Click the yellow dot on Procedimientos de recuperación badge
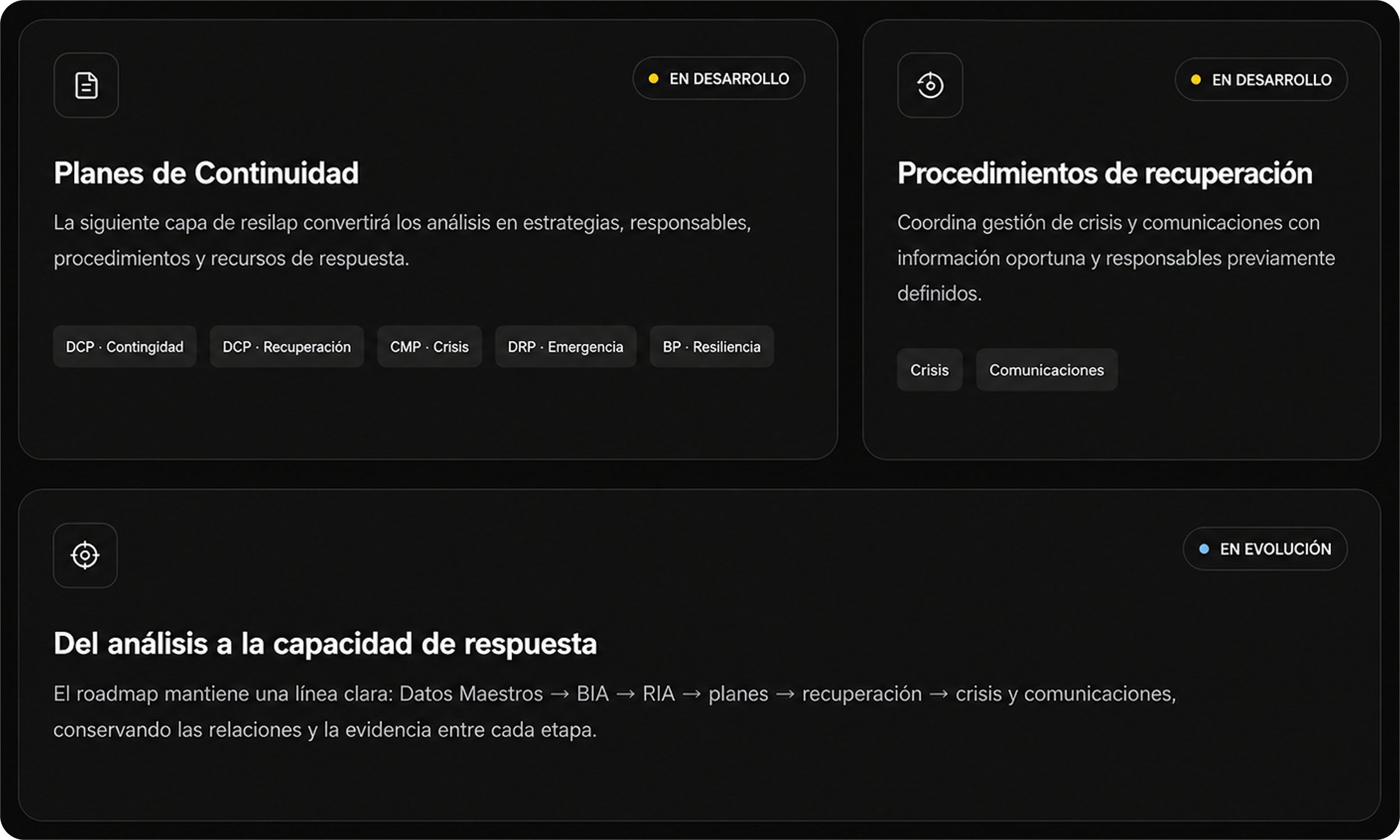1400x840 pixels. 1196,80
